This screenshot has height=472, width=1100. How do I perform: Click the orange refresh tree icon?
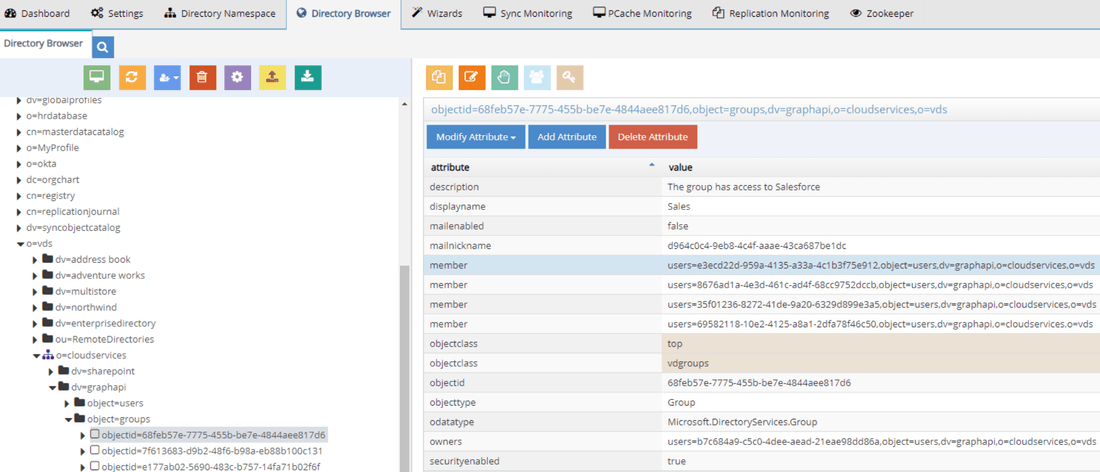point(132,77)
